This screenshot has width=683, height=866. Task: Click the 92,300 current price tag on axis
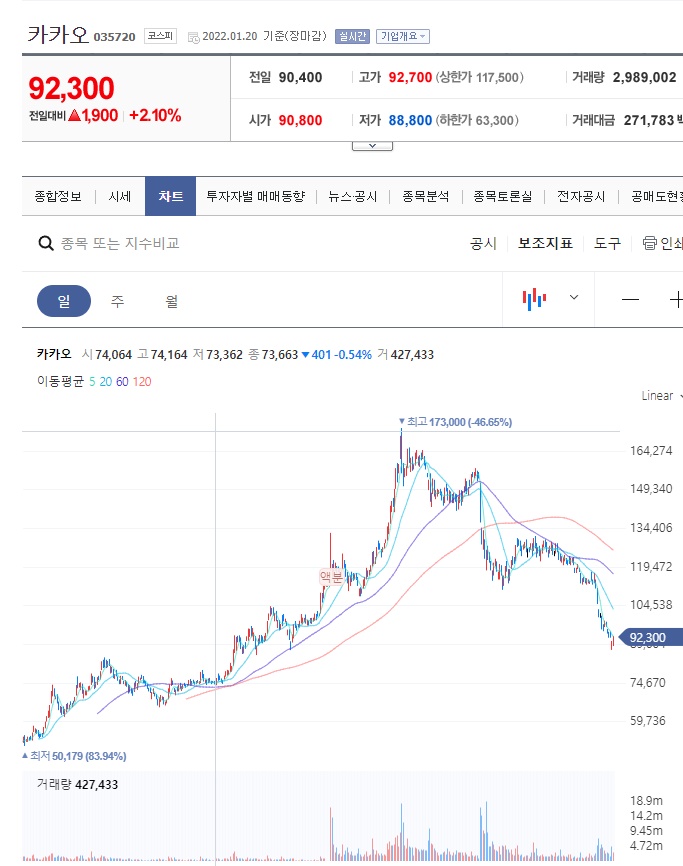click(650, 637)
